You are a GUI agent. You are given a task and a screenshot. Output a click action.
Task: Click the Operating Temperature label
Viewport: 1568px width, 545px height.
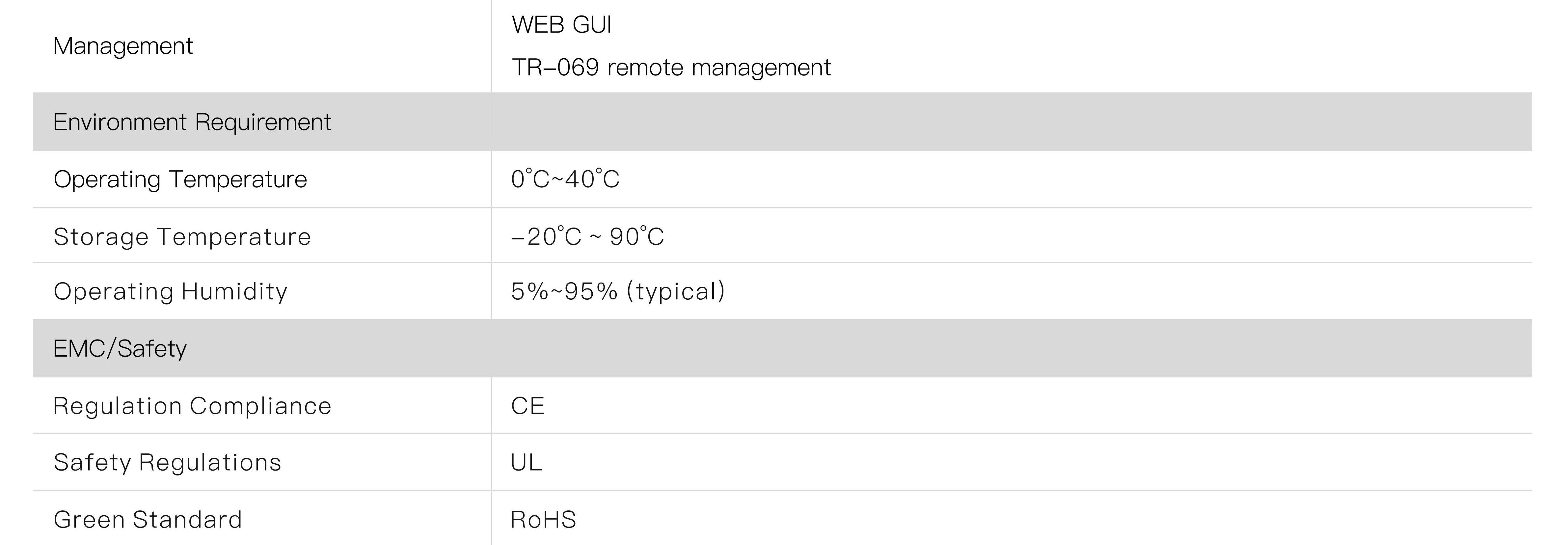[180, 180]
